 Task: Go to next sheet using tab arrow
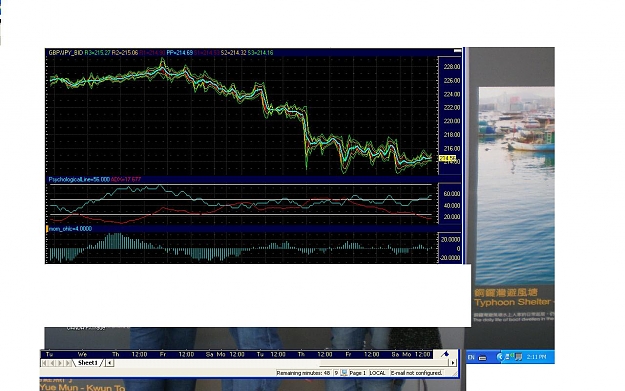pos(60,363)
